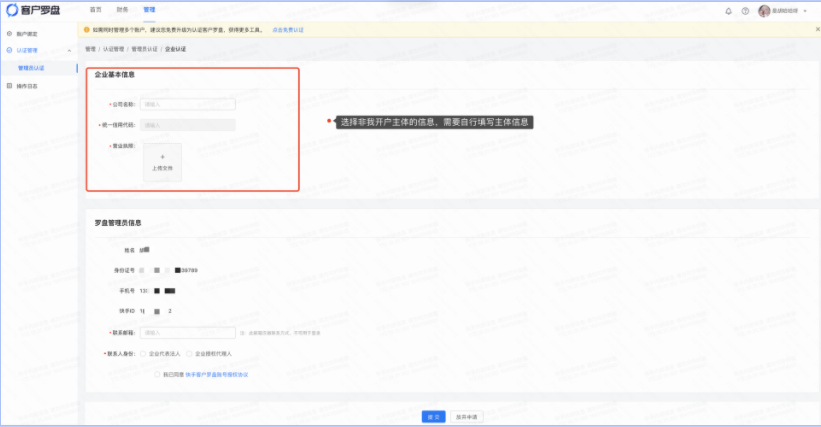Viewport: 821px width, 427px height.
Task: Switch to the 管理 top tab
Action: [149, 10]
